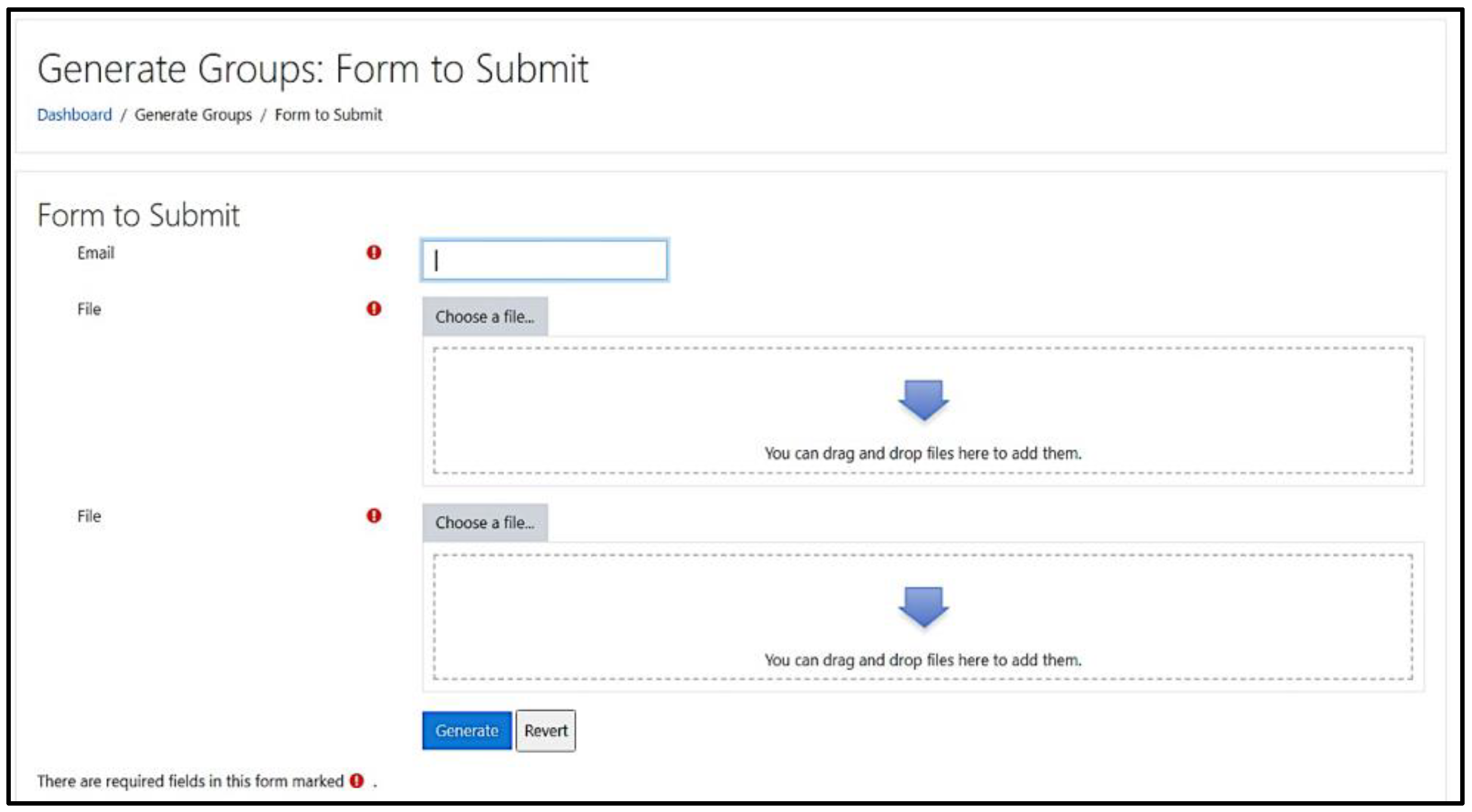
Task: Click the drag and drop text in the upper file area
Action: click(923, 453)
